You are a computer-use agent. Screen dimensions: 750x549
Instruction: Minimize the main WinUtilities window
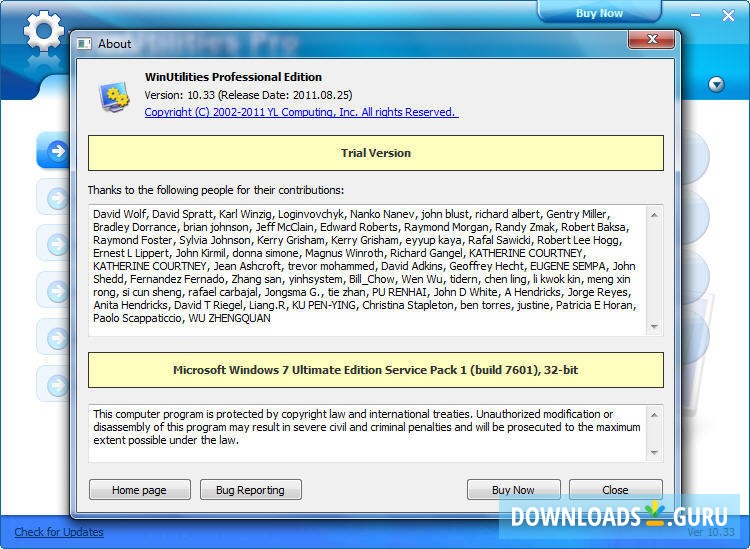click(x=696, y=15)
